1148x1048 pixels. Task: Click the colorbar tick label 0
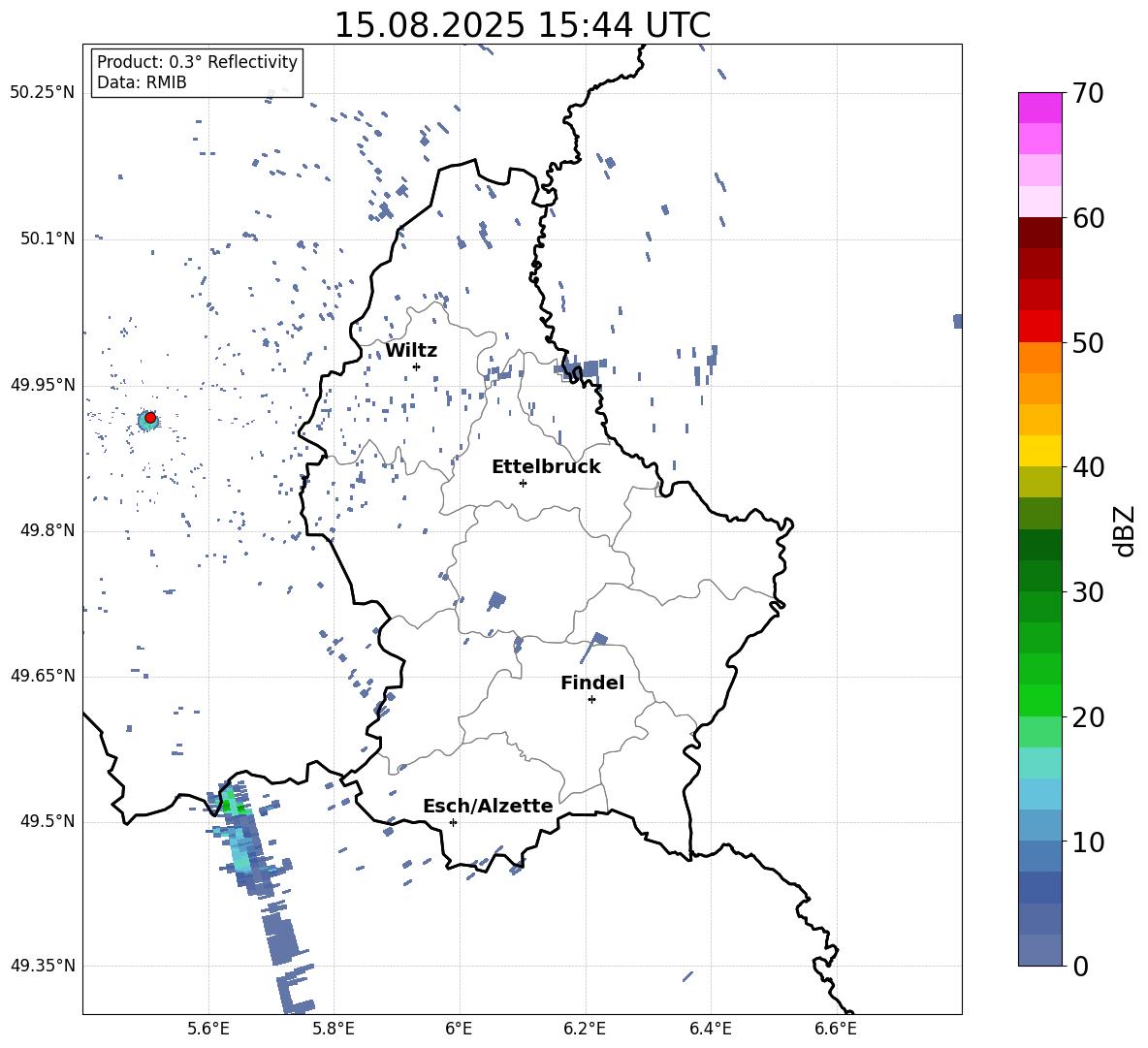pos(1080,966)
